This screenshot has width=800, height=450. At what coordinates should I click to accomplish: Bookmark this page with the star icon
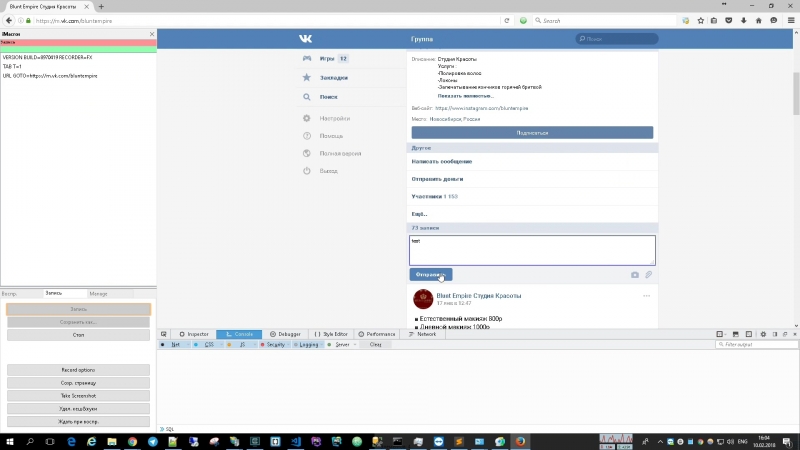(701, 20)
